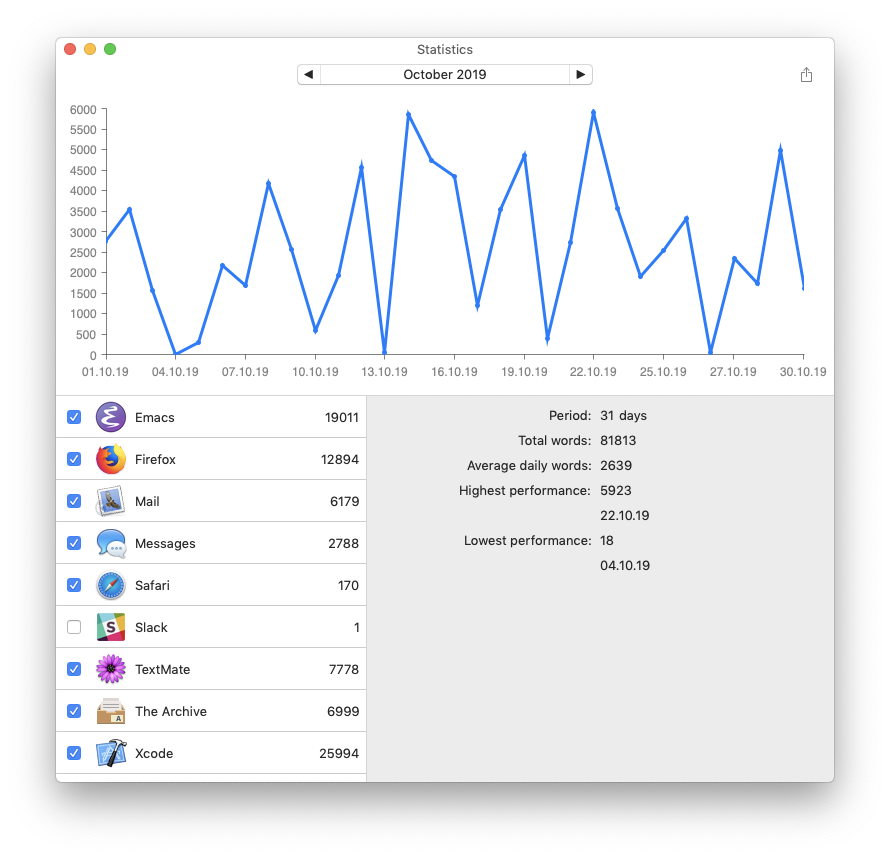Viewport: 890px width, 856px height.
Task: Select The Archive row label
Action: pyautogui.click(x=171, y=711)
